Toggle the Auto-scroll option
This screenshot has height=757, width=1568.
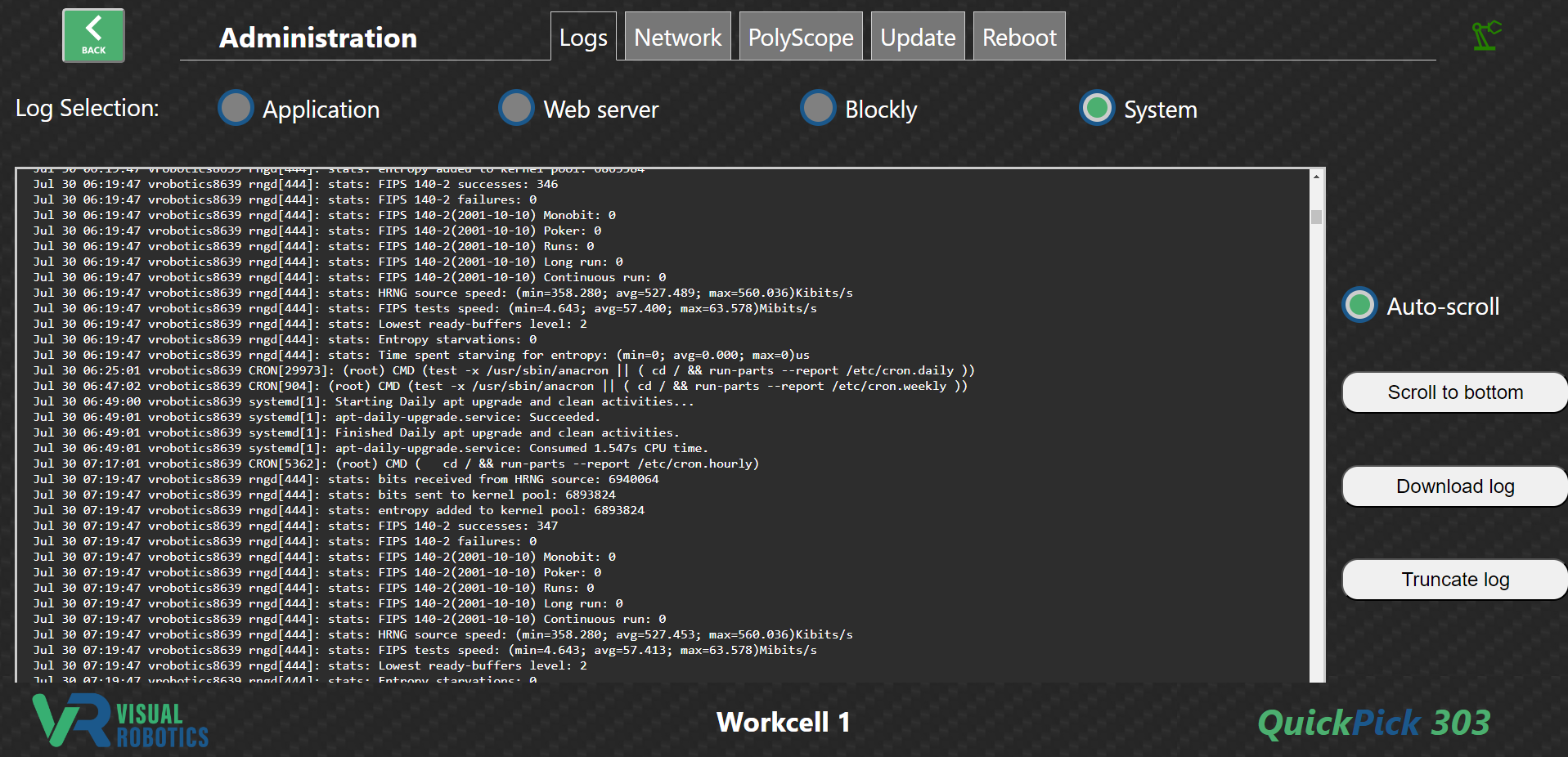point(1359,305)
